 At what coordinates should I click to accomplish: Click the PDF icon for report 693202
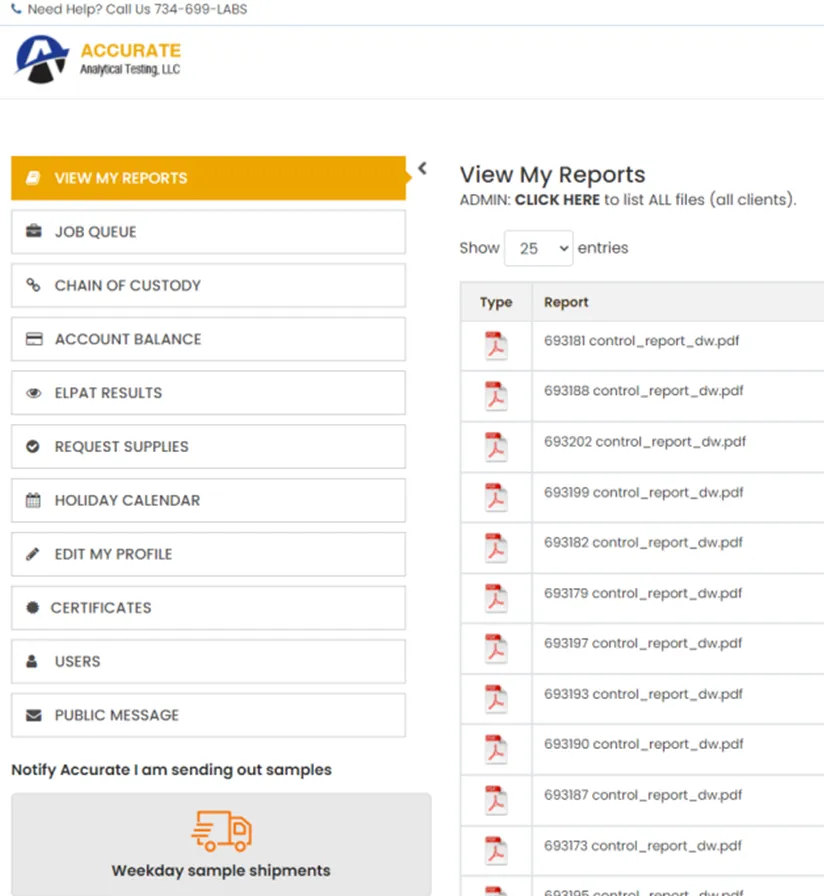(496, 446)
